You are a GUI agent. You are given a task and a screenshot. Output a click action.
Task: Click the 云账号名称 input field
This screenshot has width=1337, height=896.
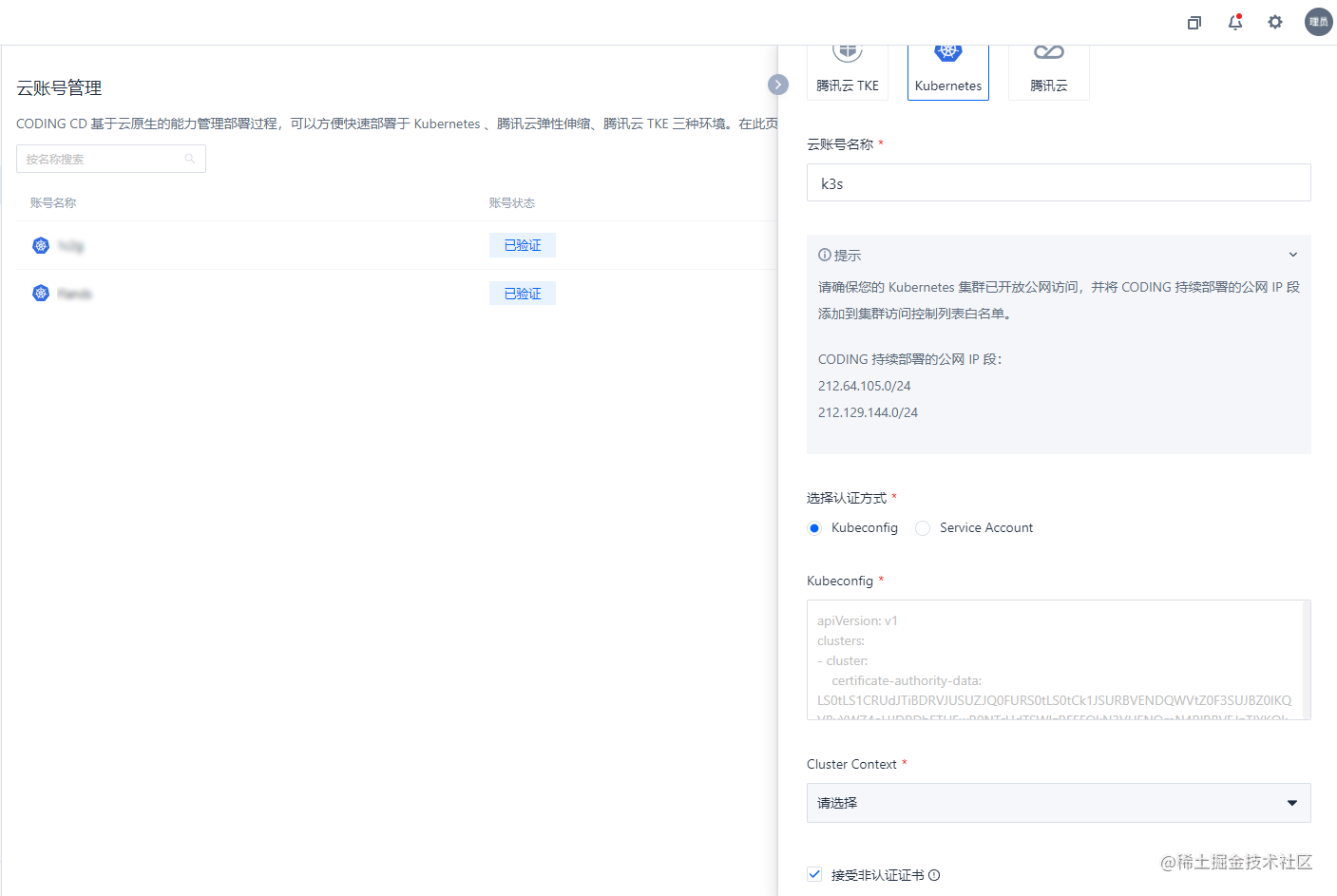point(1059,182)
